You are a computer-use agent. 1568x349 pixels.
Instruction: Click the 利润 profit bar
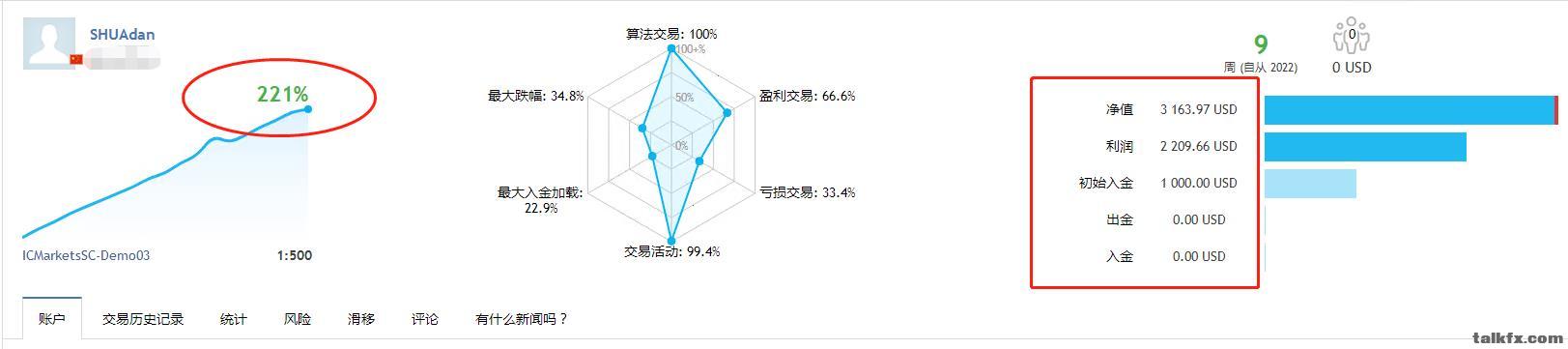(x=1365, y=147)
